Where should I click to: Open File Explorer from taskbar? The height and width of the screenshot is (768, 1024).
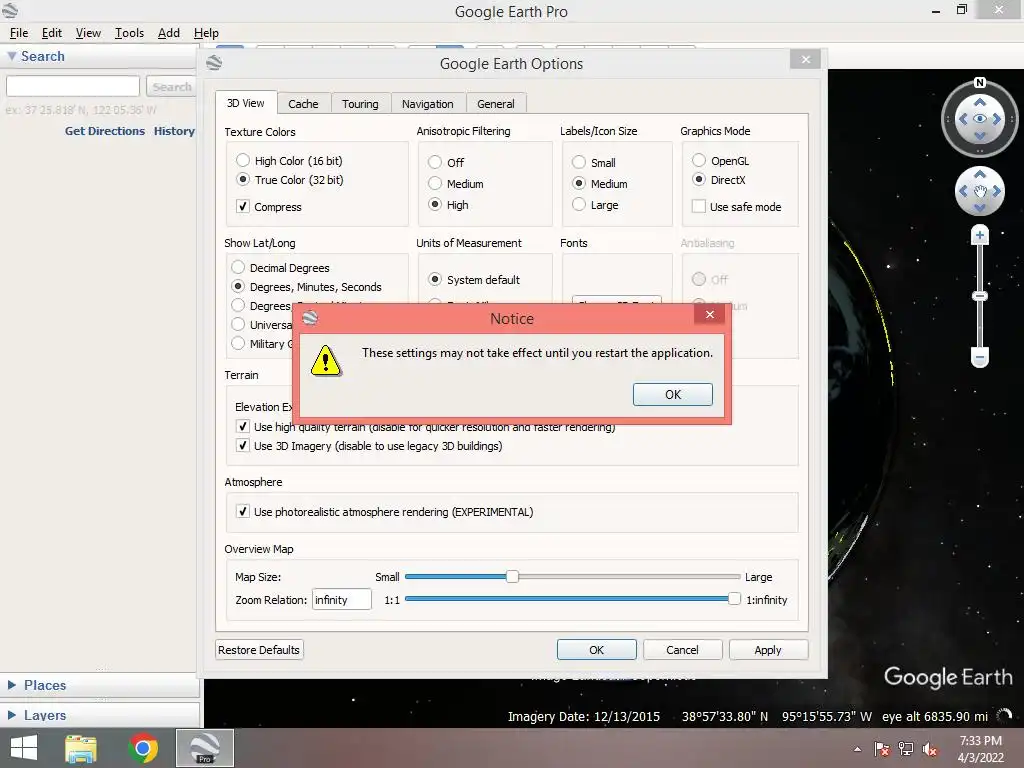(x=81, y=748)
